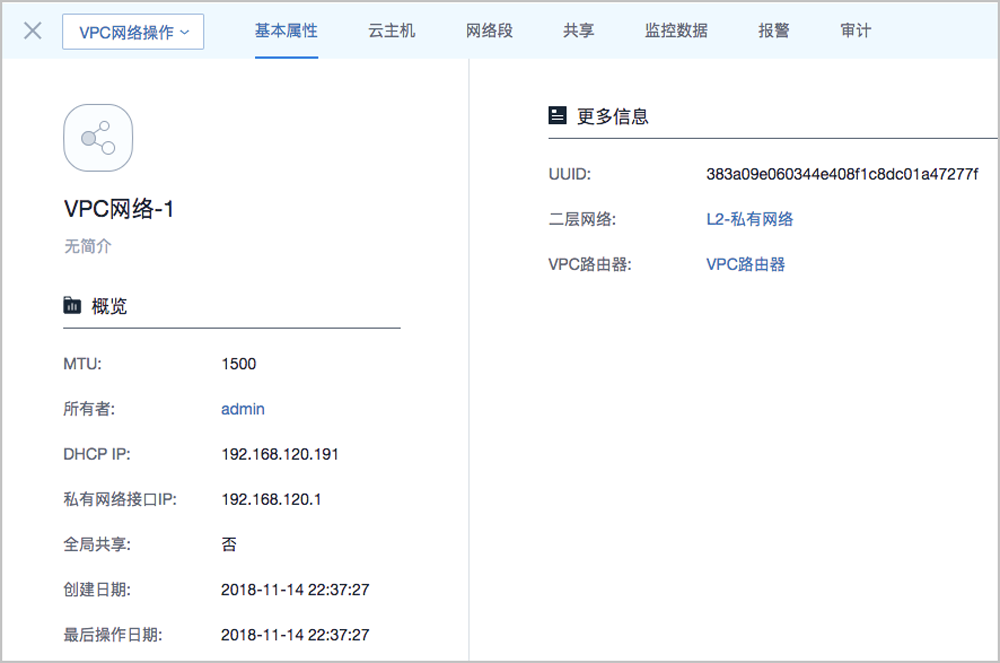Go to the 共享 tab
The width and height of the screenshot is (1000, 663).
point(578,31)
